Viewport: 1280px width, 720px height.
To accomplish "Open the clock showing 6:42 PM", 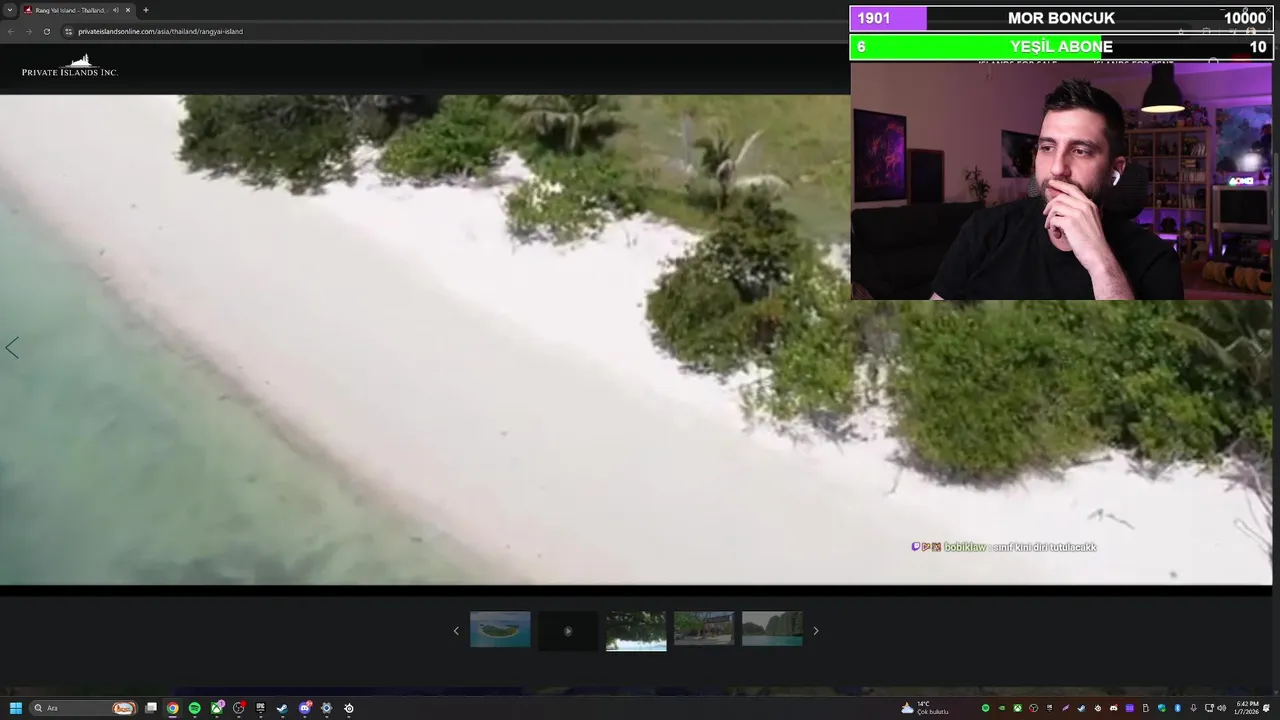I will [1247, 708].
